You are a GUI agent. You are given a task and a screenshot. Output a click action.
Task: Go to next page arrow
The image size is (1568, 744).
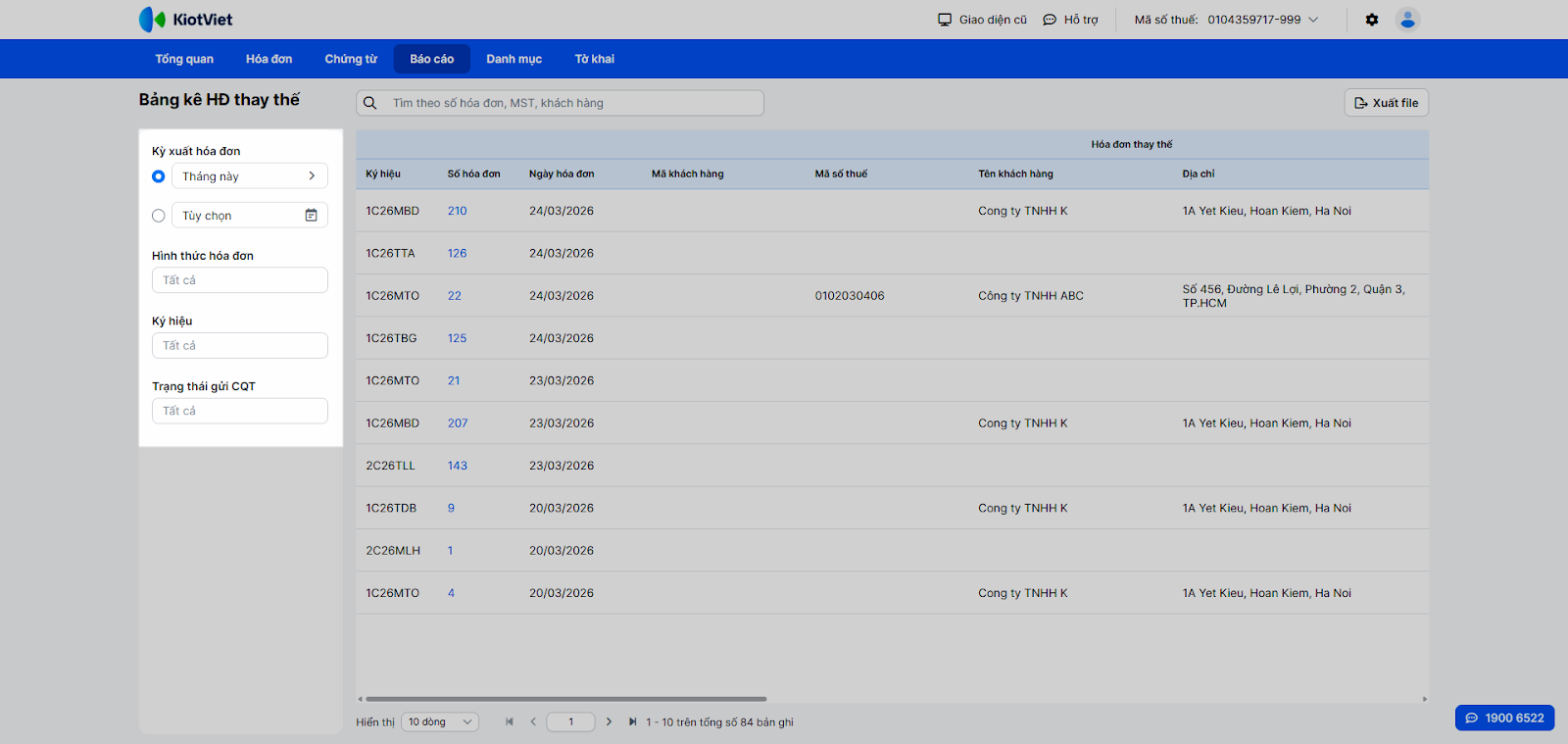click(x=609, y=722)
